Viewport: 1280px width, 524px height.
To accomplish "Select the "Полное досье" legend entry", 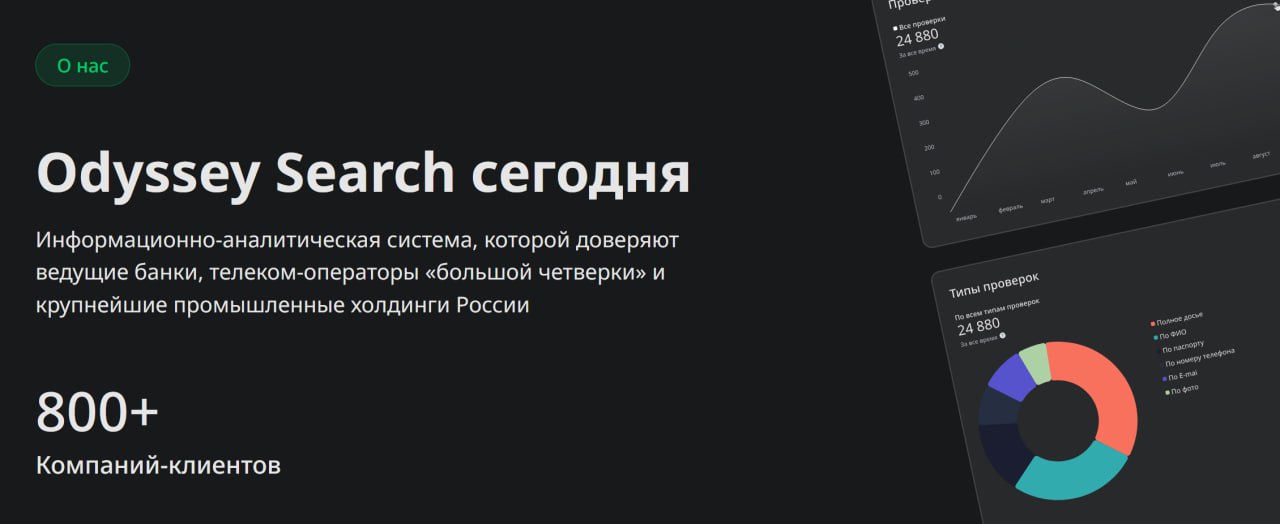I will coord(1177,318).
